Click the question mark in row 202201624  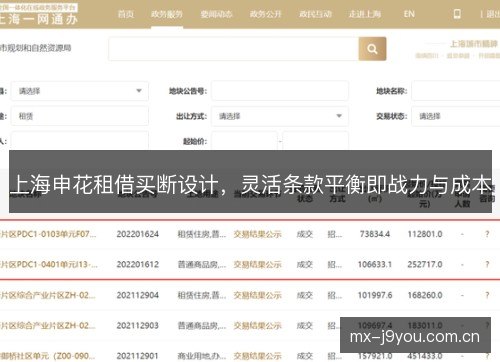pos(487,234)
